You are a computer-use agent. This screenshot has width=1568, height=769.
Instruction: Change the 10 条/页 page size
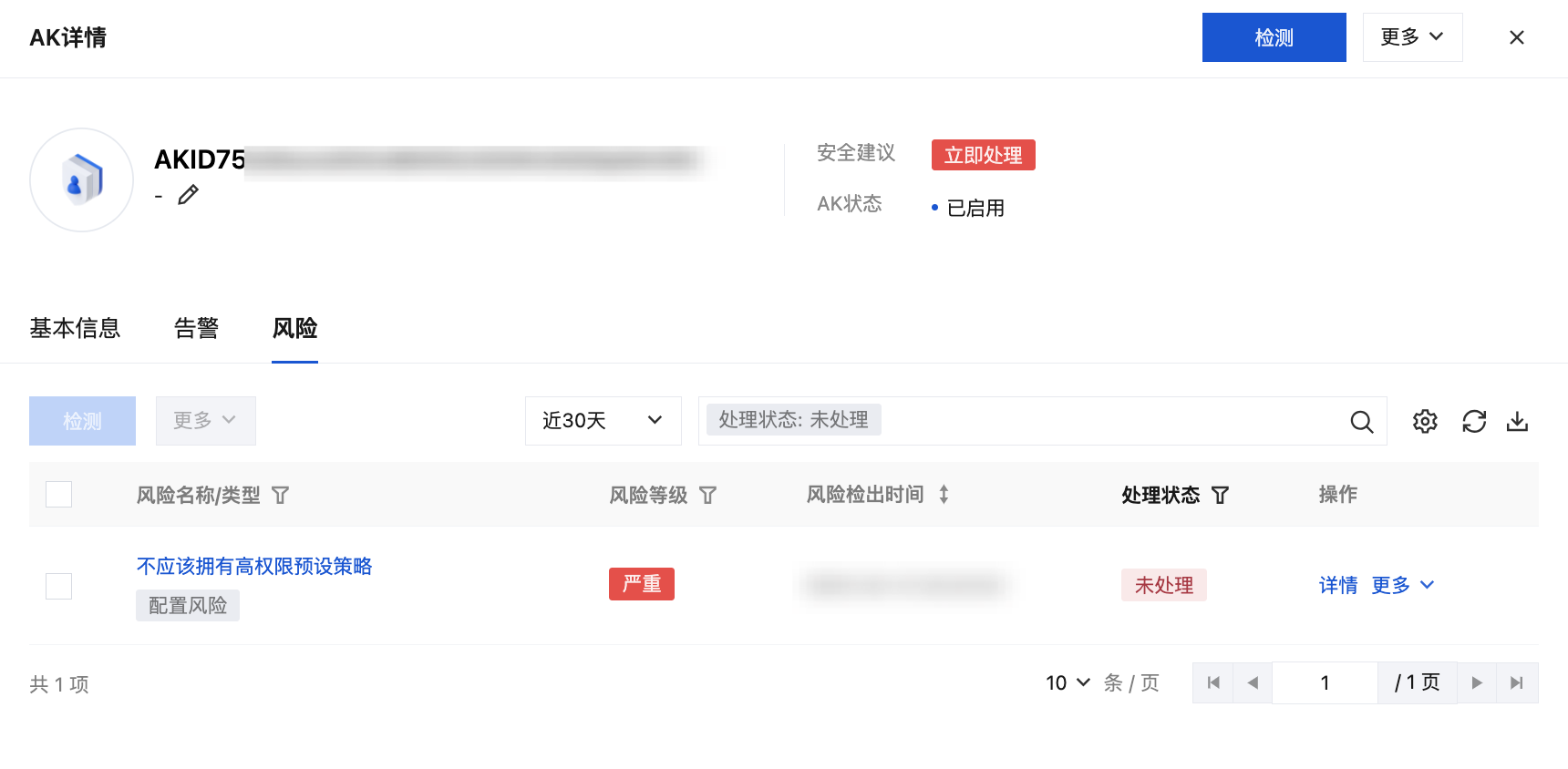point(1068,682)
